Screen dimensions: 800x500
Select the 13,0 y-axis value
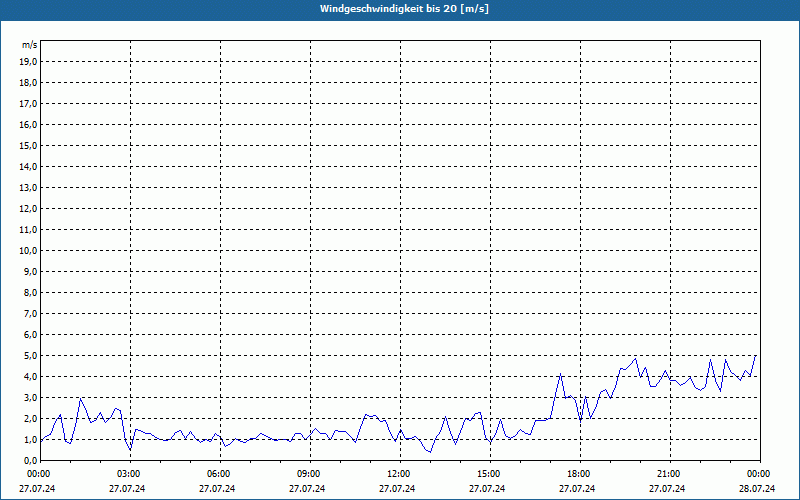29,188
